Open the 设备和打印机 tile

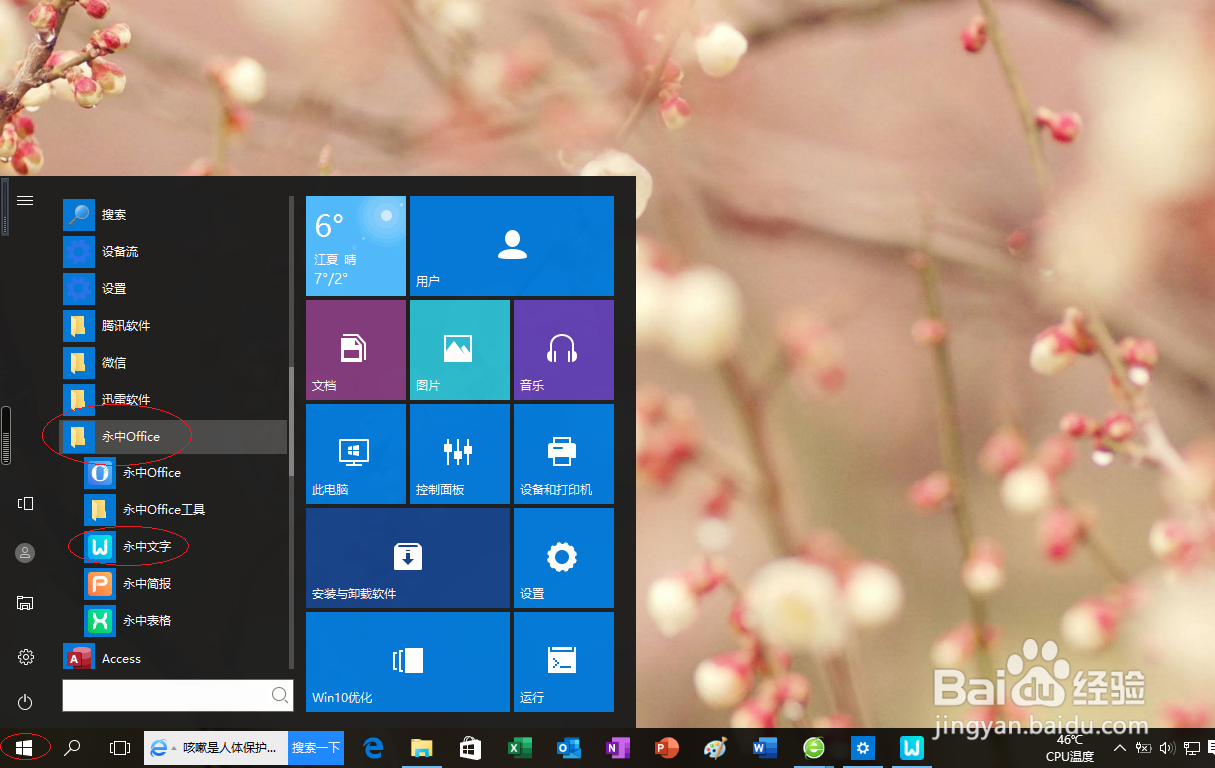point(564,454)
